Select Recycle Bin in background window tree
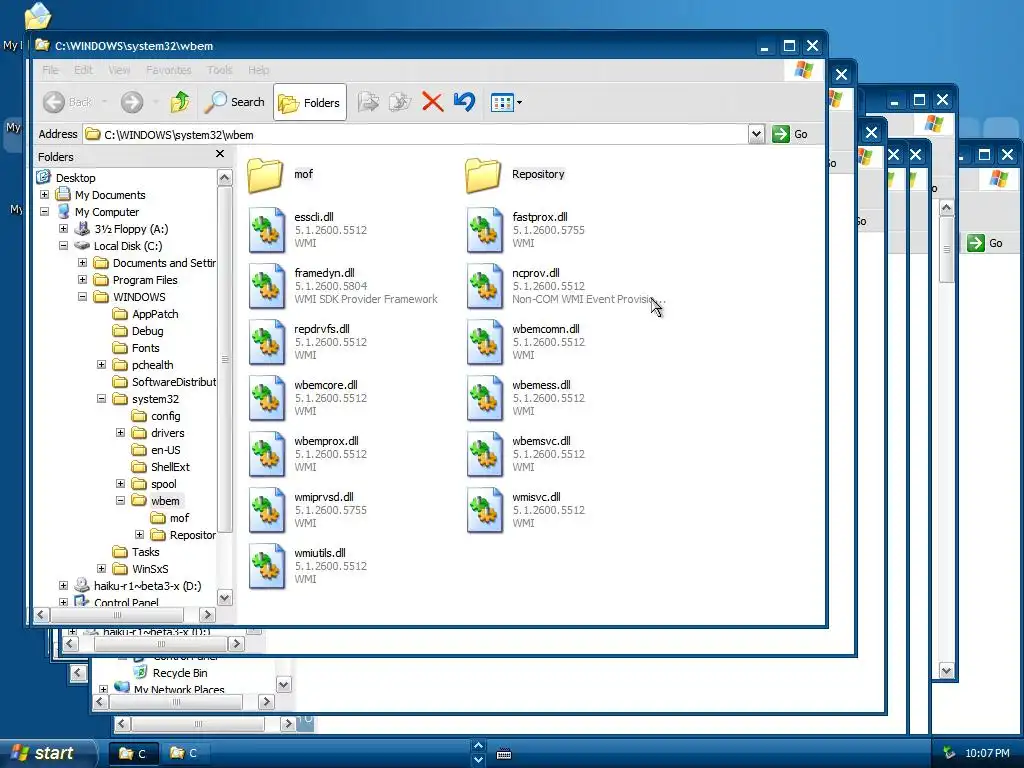Image resolution: width=1024 pixels, height=768 pixels. pyautogui.click(x=180, y=673)
